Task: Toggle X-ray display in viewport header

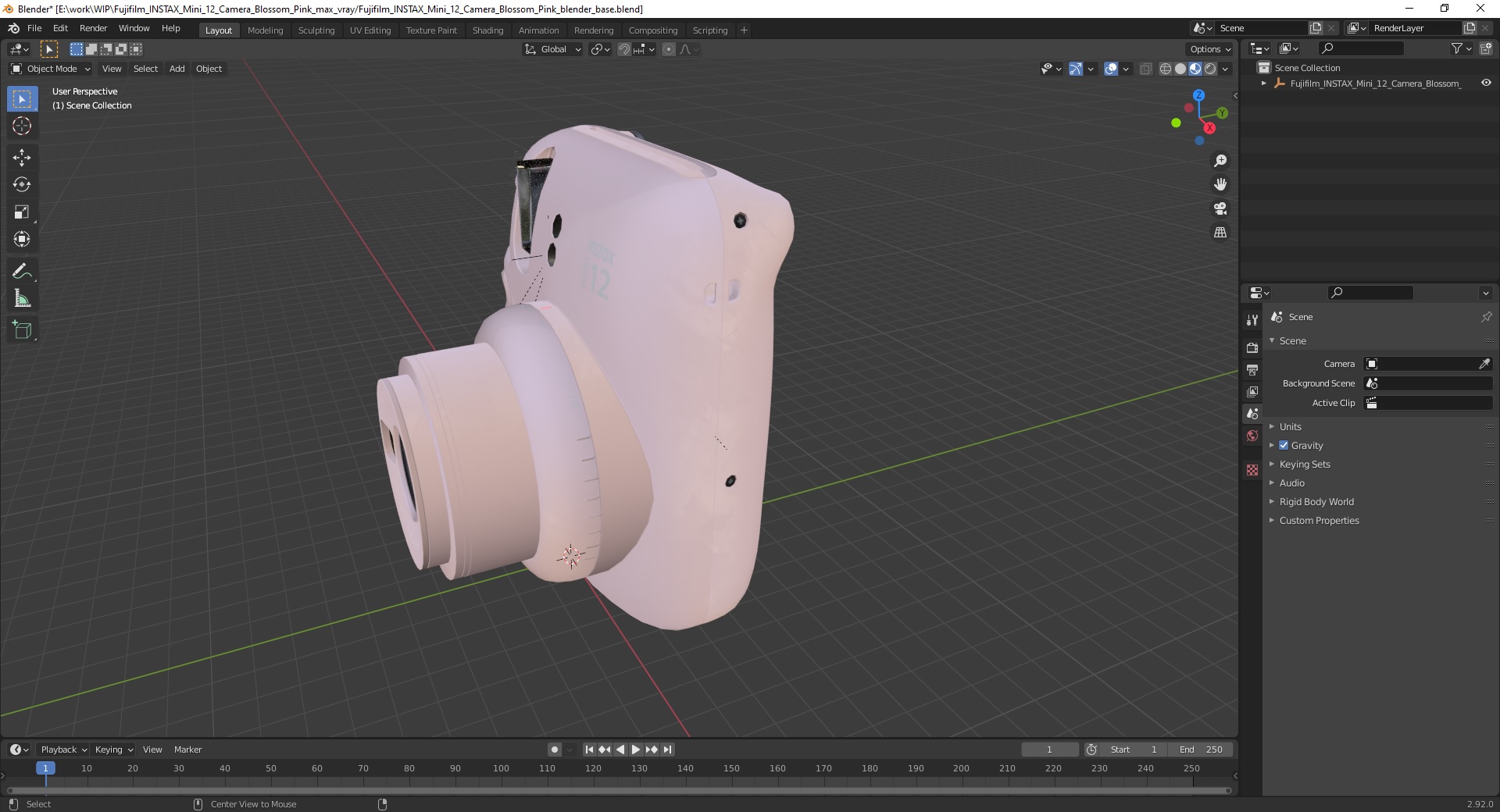Action: [1146, 69]
